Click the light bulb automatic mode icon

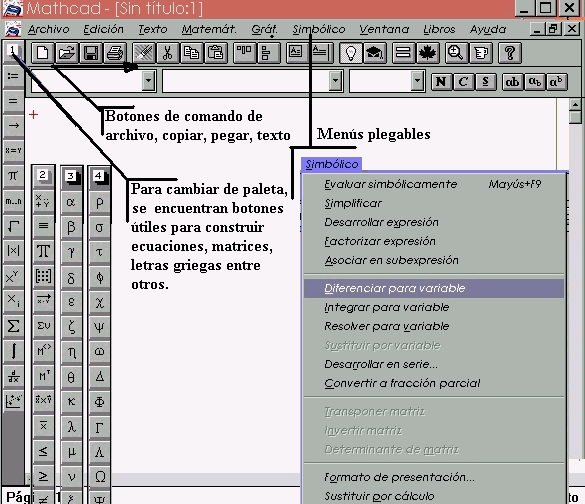coord(350,53)
